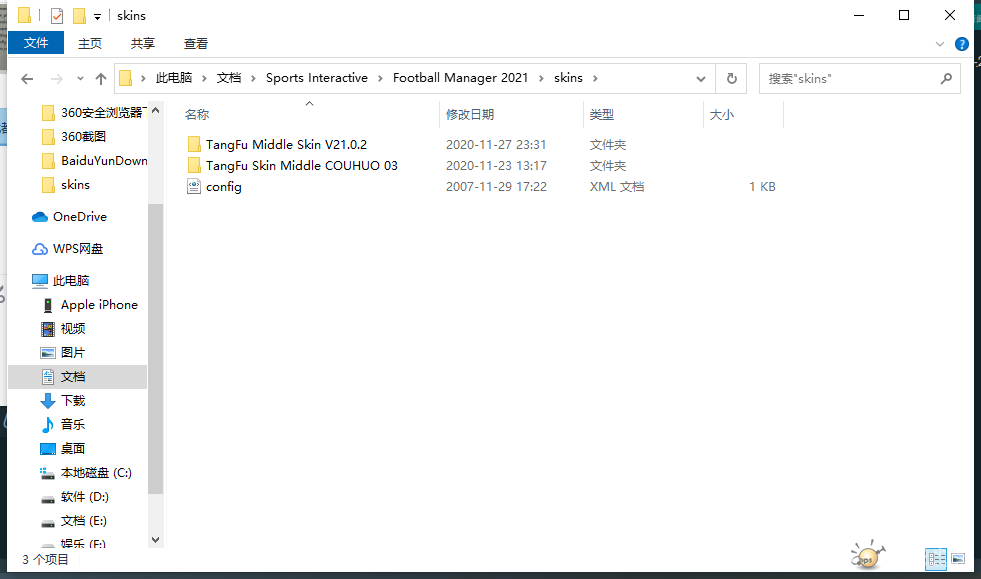The image size is (981, 579).
Task: Open OneDrive in the navigation pane
Action: tap(79, 217)
